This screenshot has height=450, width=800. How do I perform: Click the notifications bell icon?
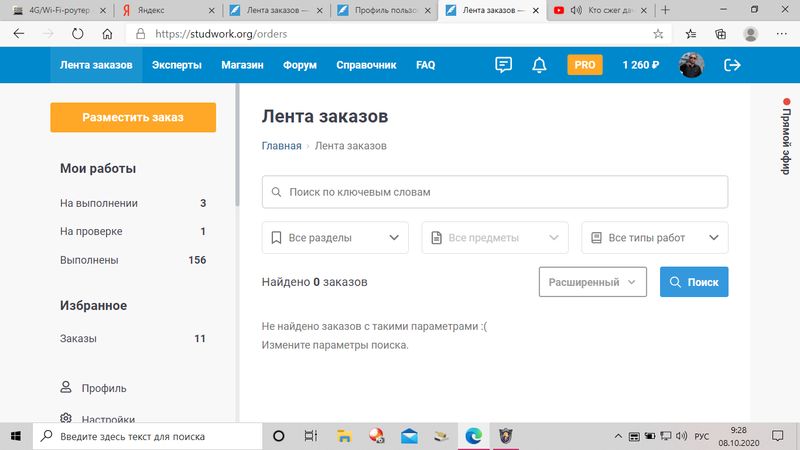[x=540, y=65]
